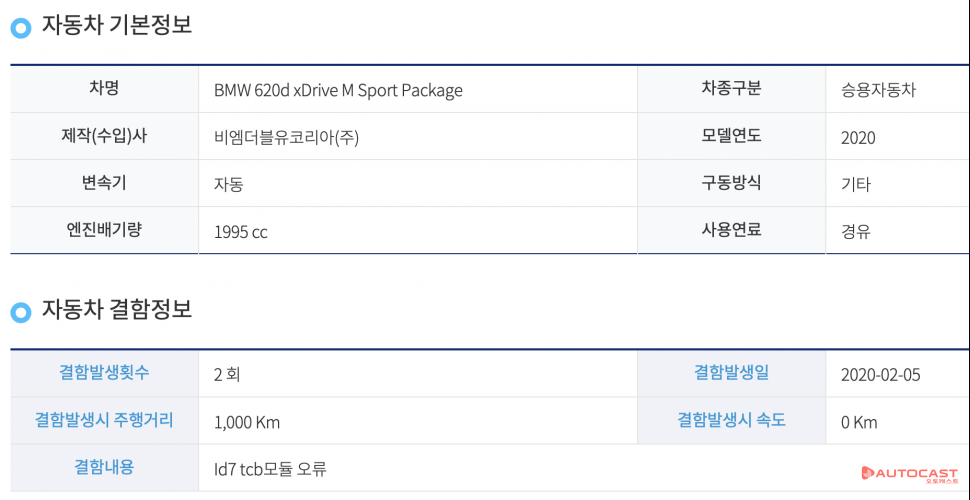
Task: Select the defect date 2020-02-05
Action: 881,375
